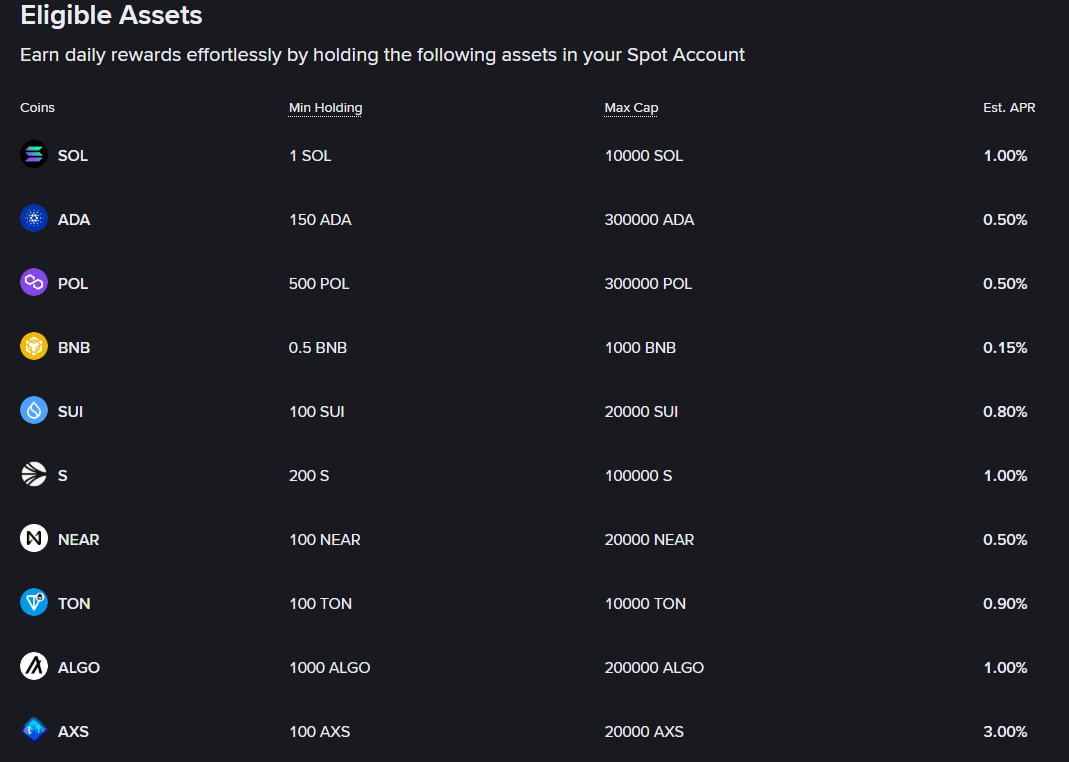Click the TON 0.90% APR value

(1005, 603)
